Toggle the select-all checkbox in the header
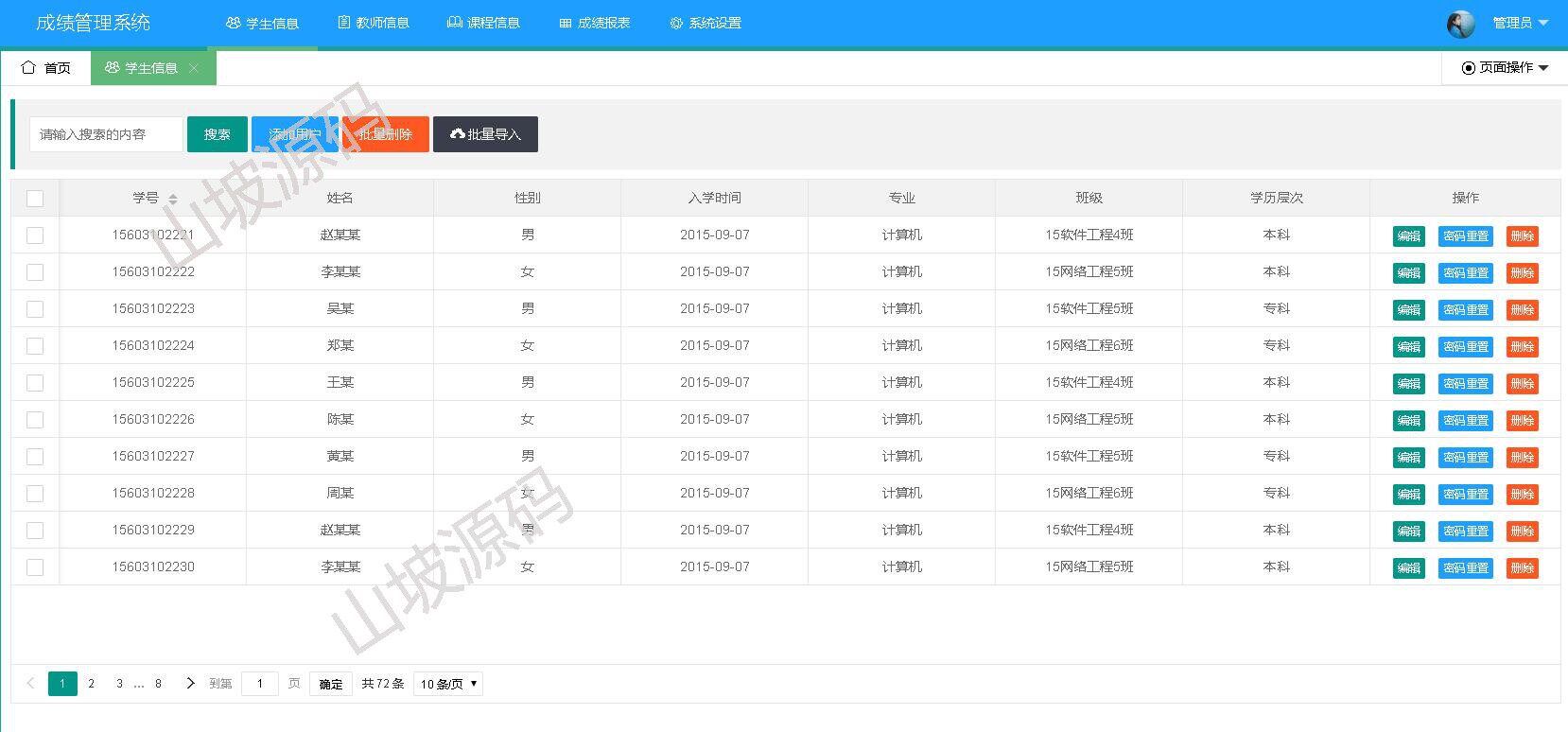This screenshot has width=1568, height=732. click(35, 199)
